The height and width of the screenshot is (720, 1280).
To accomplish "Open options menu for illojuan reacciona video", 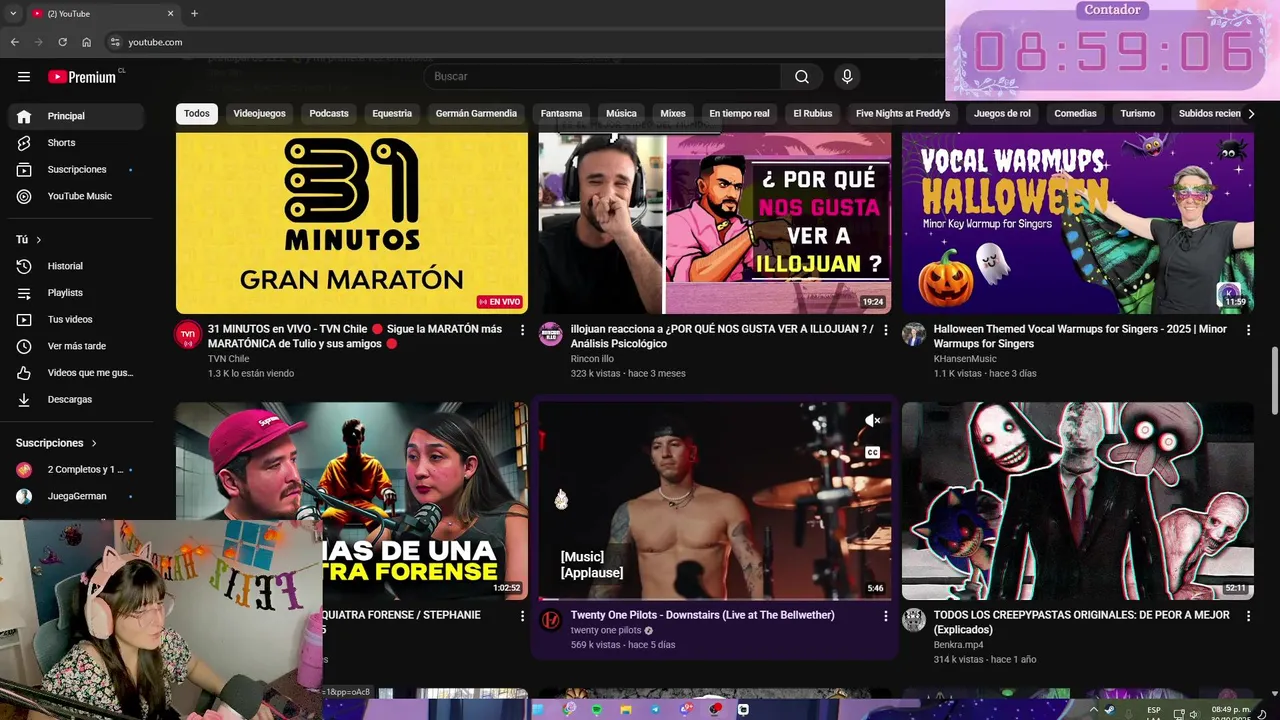I will pyautogui.click(x=885, y=330).
